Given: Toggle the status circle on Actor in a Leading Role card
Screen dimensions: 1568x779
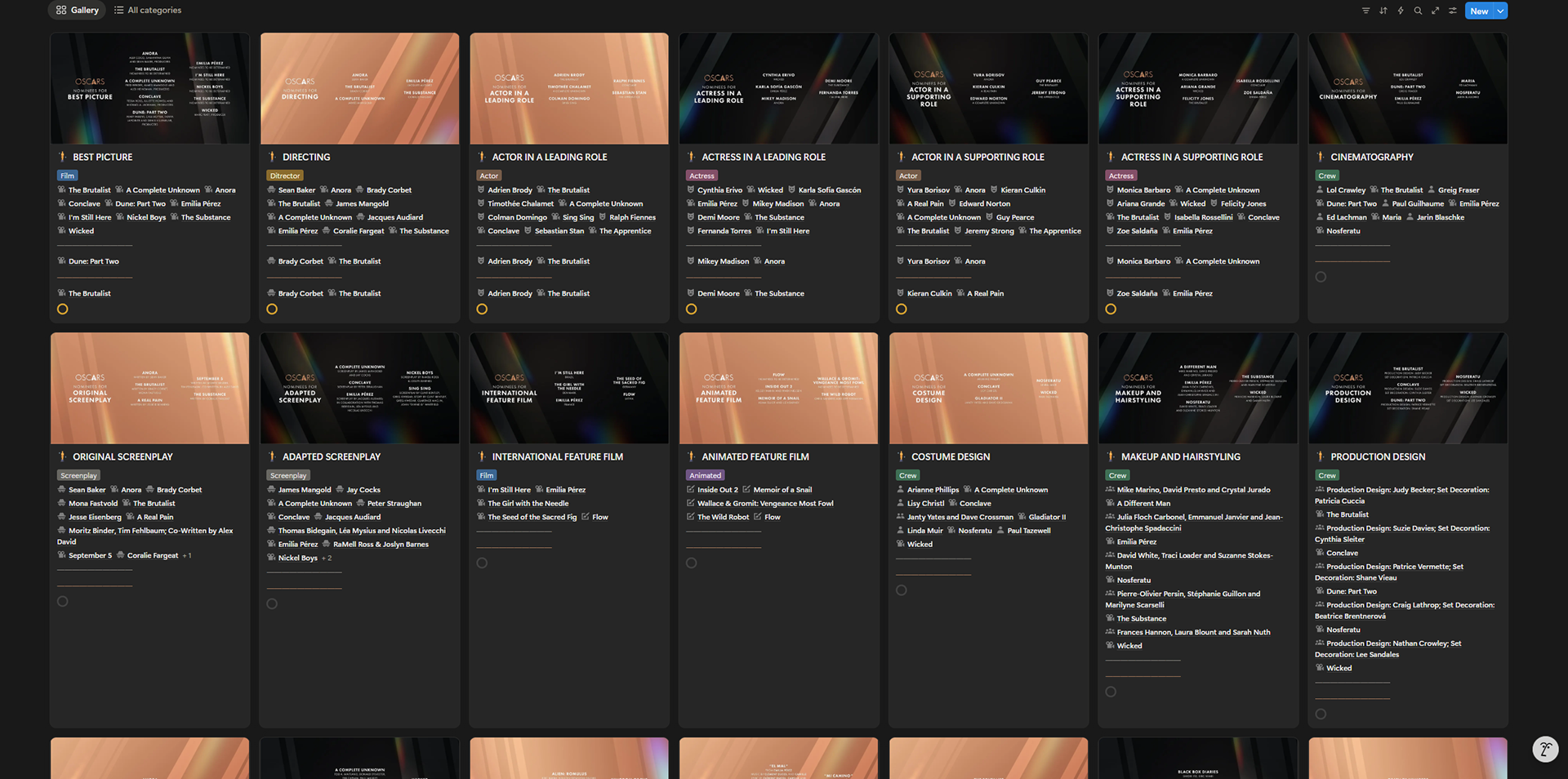Looking at the screenshot, I should pyautogui.click(x=482, y=309).
